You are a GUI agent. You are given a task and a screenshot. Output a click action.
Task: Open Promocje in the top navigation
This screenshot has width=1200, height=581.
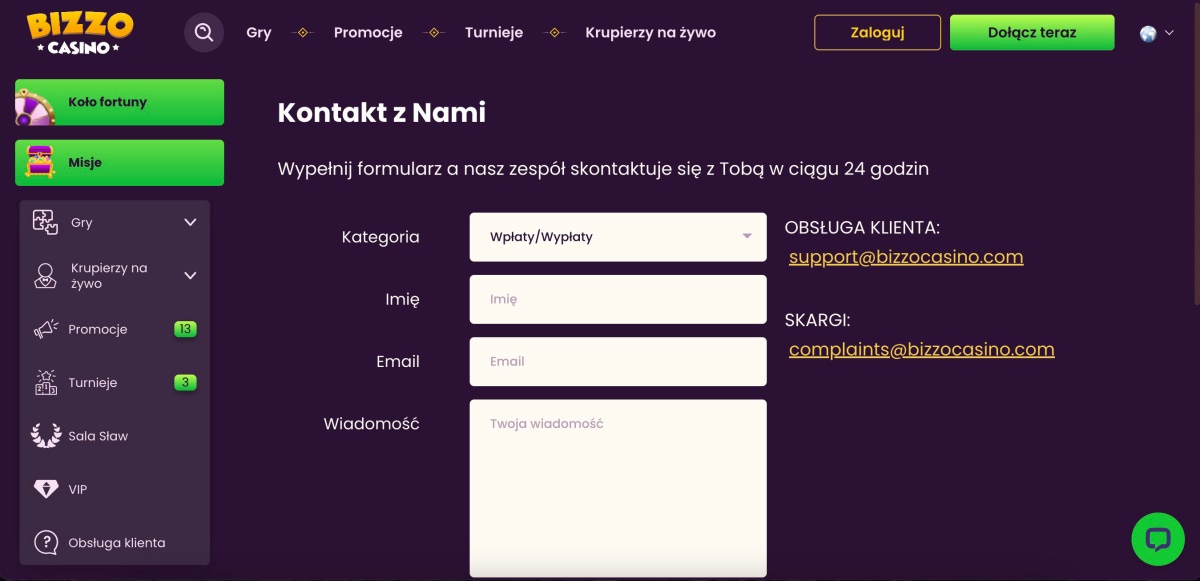368,32
